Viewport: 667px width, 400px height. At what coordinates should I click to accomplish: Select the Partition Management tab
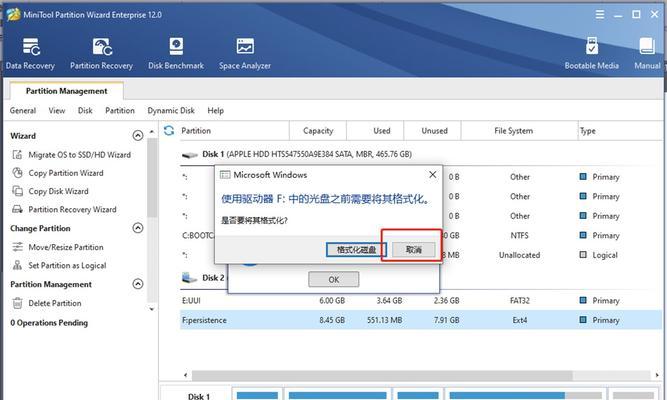click(66, 91)
